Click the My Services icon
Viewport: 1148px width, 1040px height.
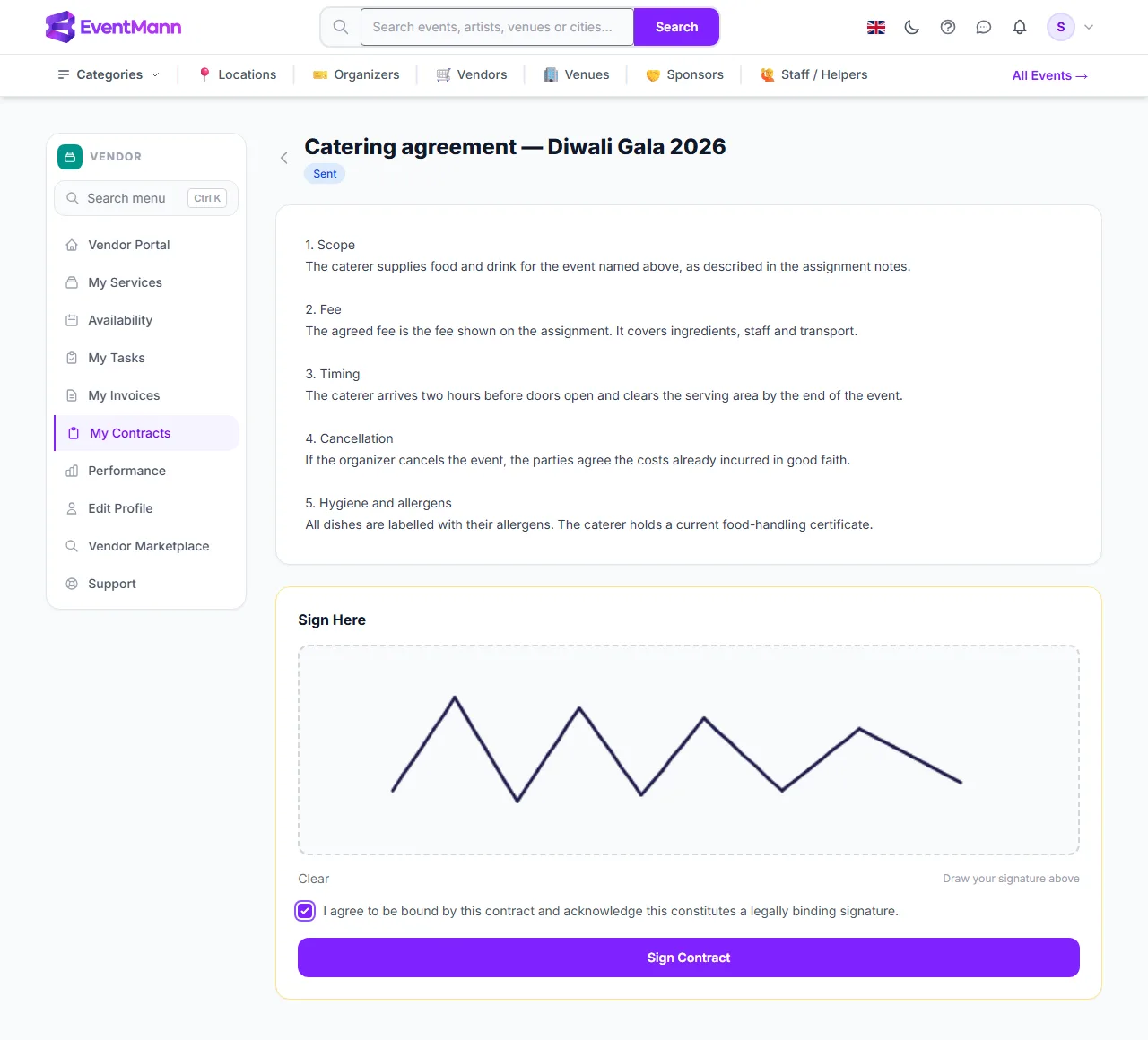pyautogui.click(x=72, y=282)
